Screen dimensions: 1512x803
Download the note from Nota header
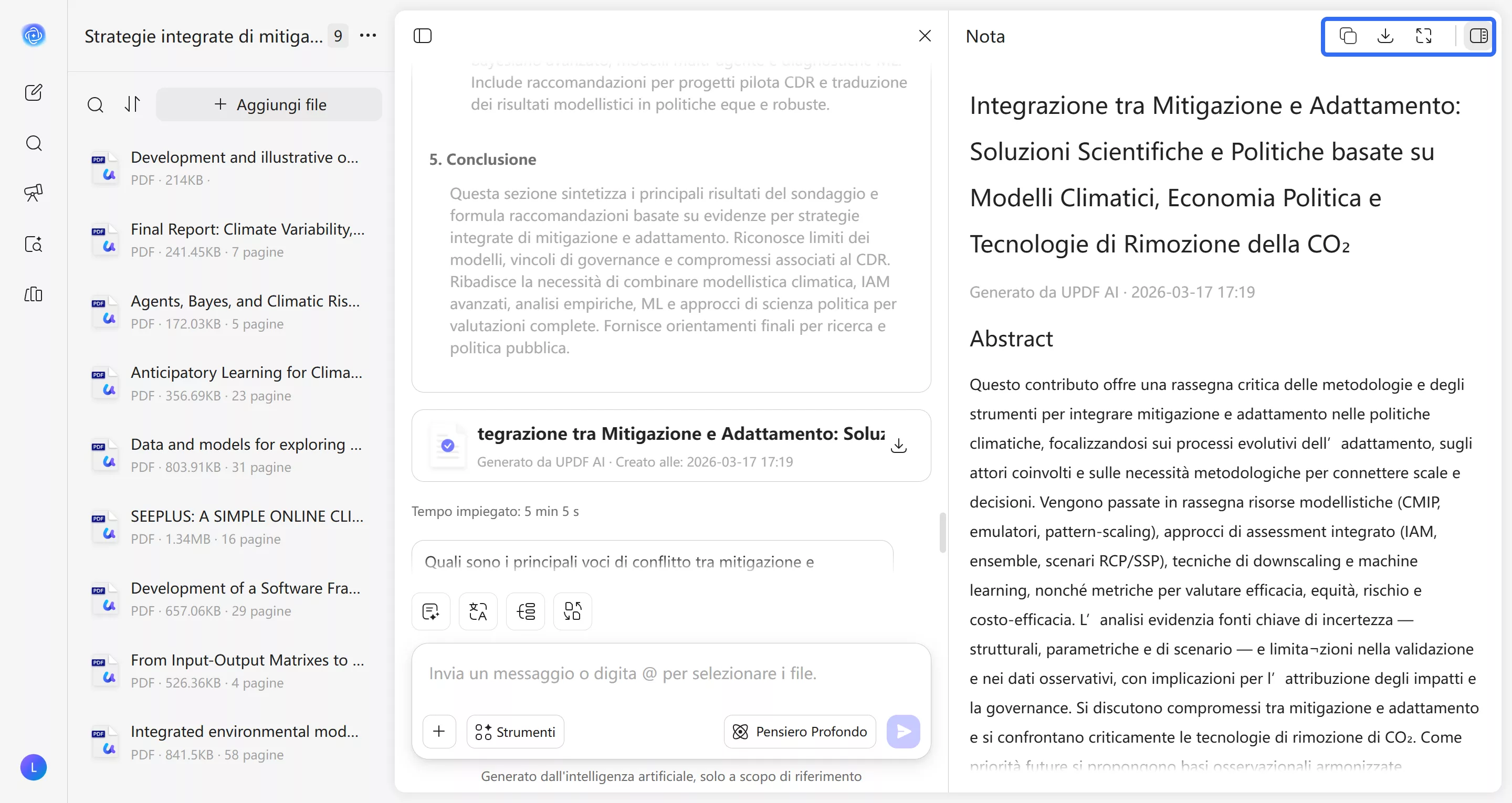tap(1385, 36)
